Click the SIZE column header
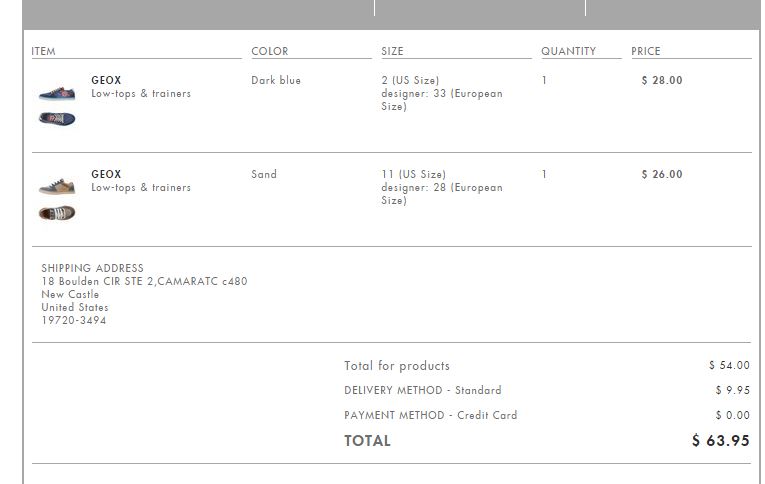 pyautogui.click(x=392, y=51)
